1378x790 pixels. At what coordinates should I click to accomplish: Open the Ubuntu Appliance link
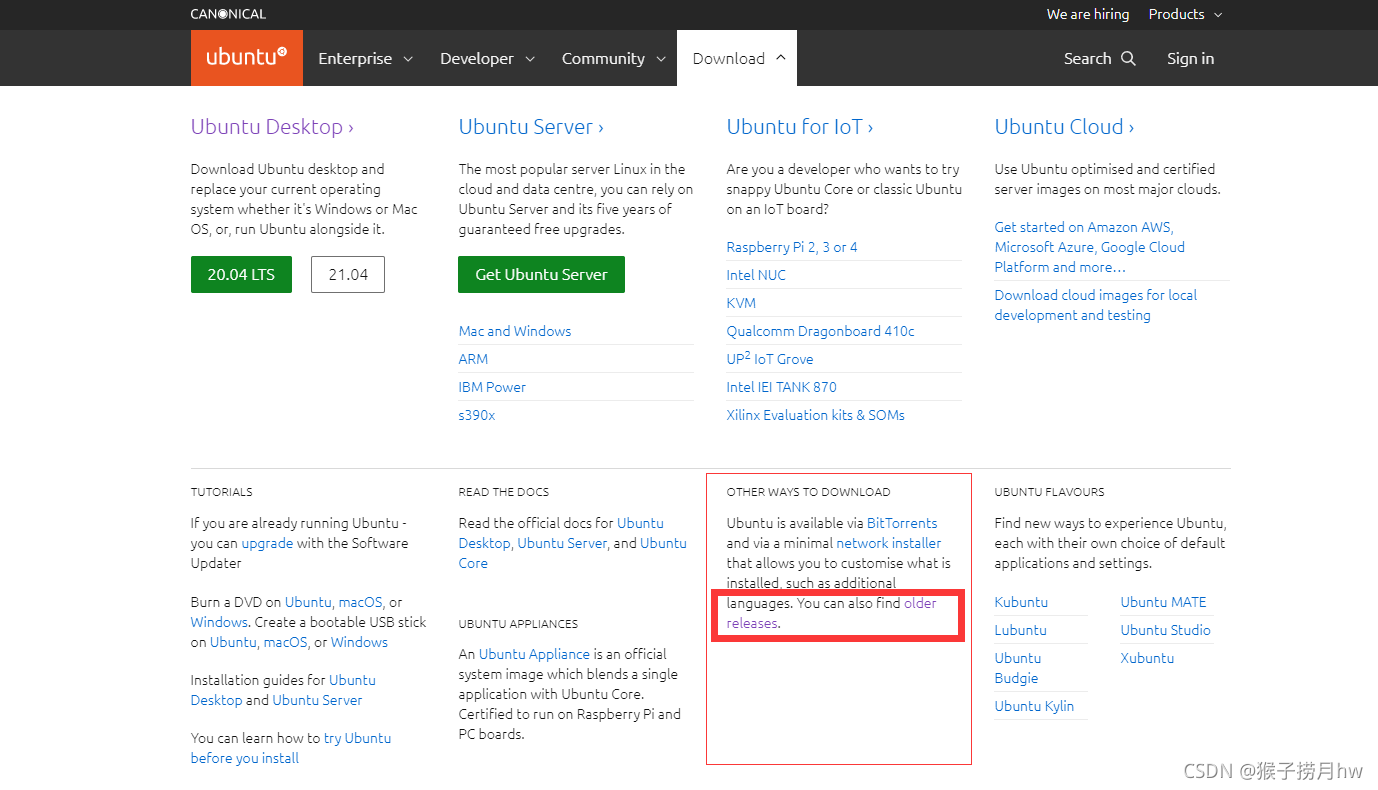[x=534, y=654]
